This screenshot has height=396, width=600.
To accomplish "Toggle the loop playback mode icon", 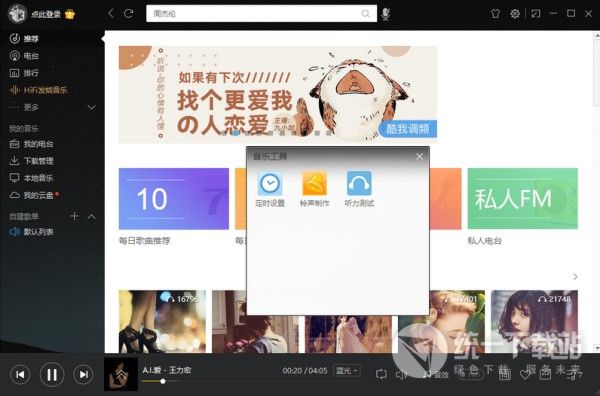I will pyautogui.click(x=381, y=374).
